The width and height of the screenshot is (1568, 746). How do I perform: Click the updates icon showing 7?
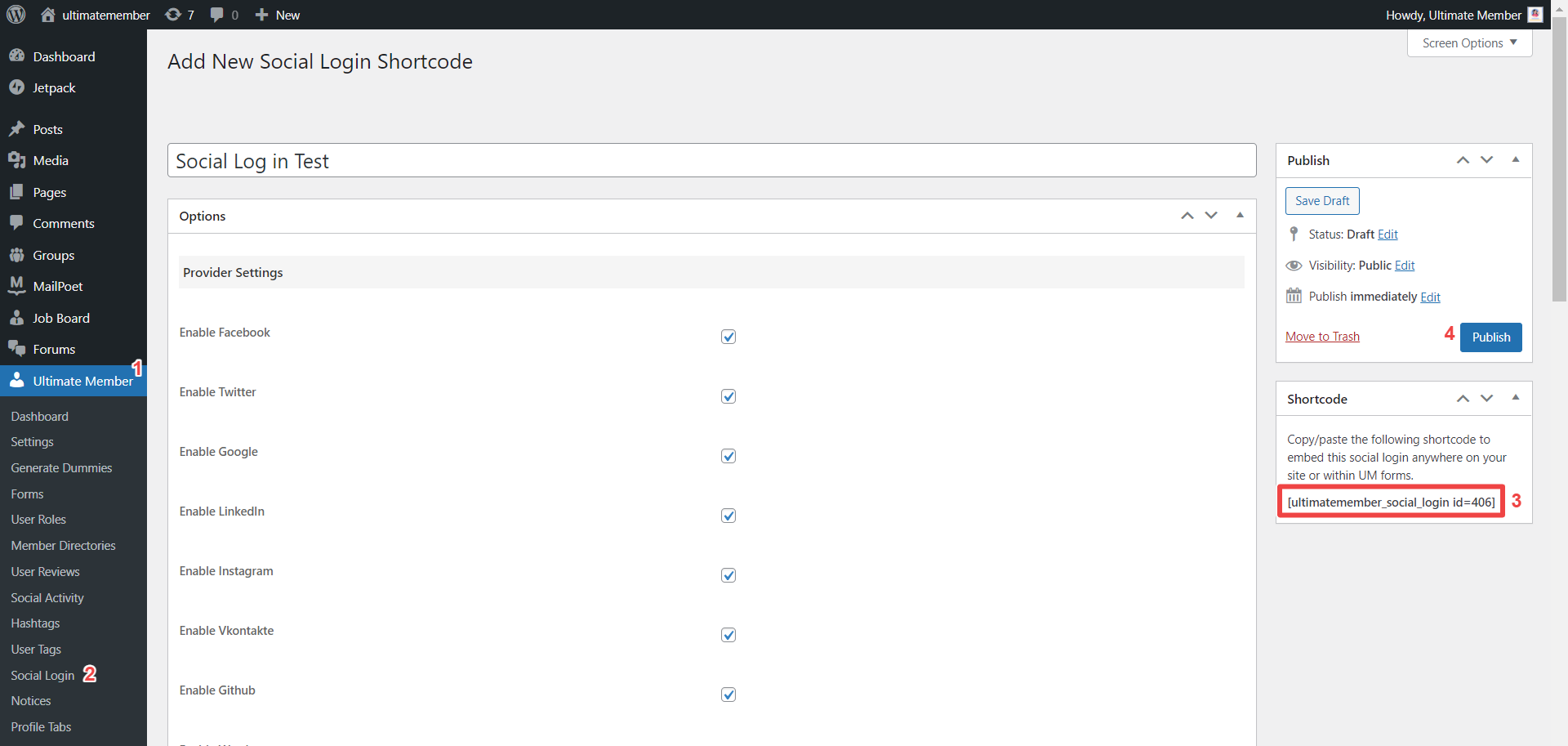[173, 15]
